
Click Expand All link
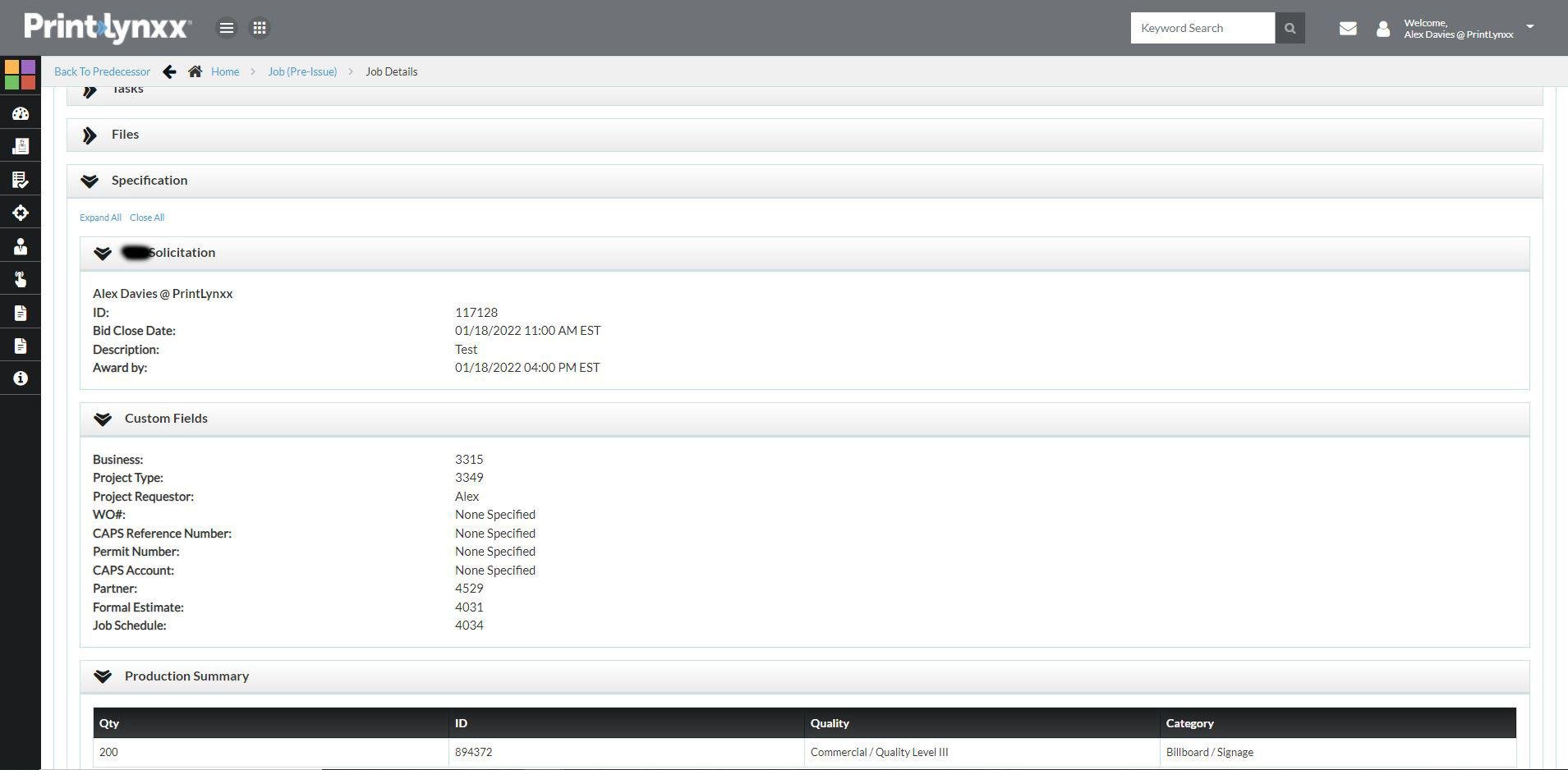tap(100, 218)
